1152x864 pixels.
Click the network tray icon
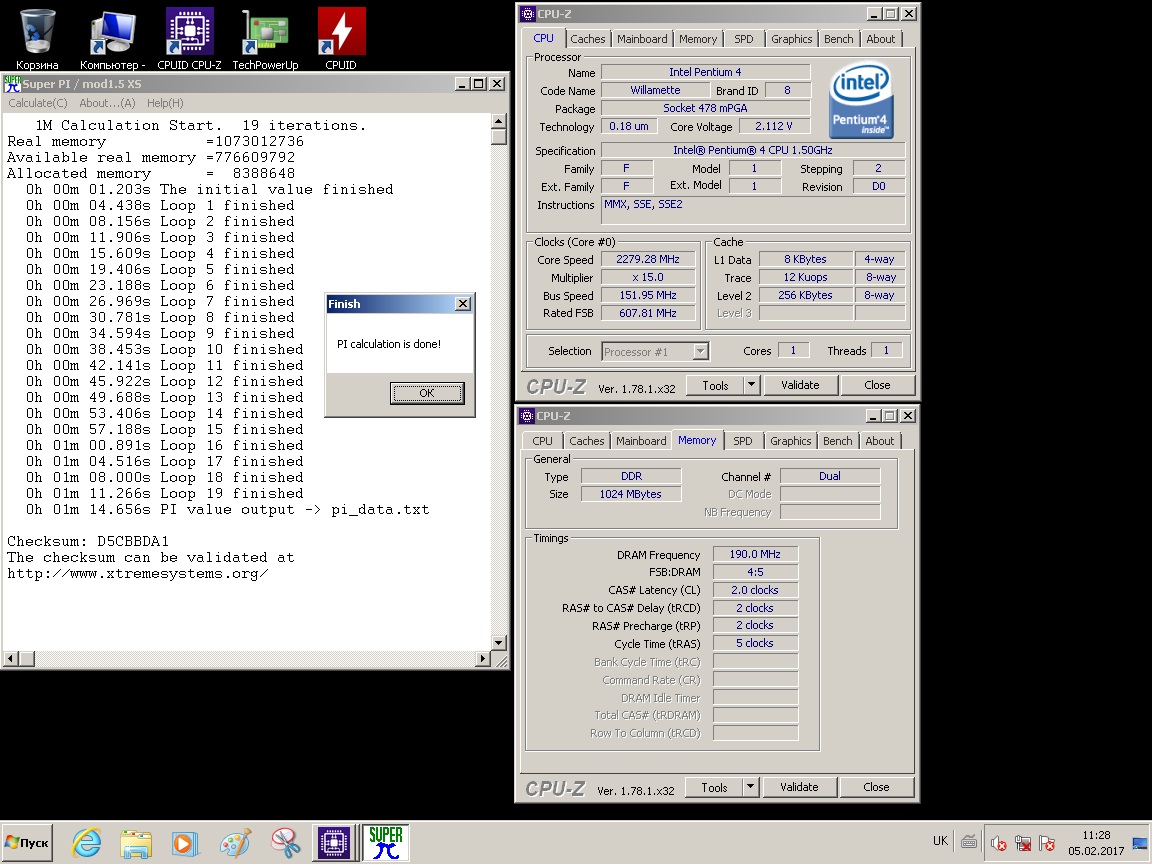1023,843
